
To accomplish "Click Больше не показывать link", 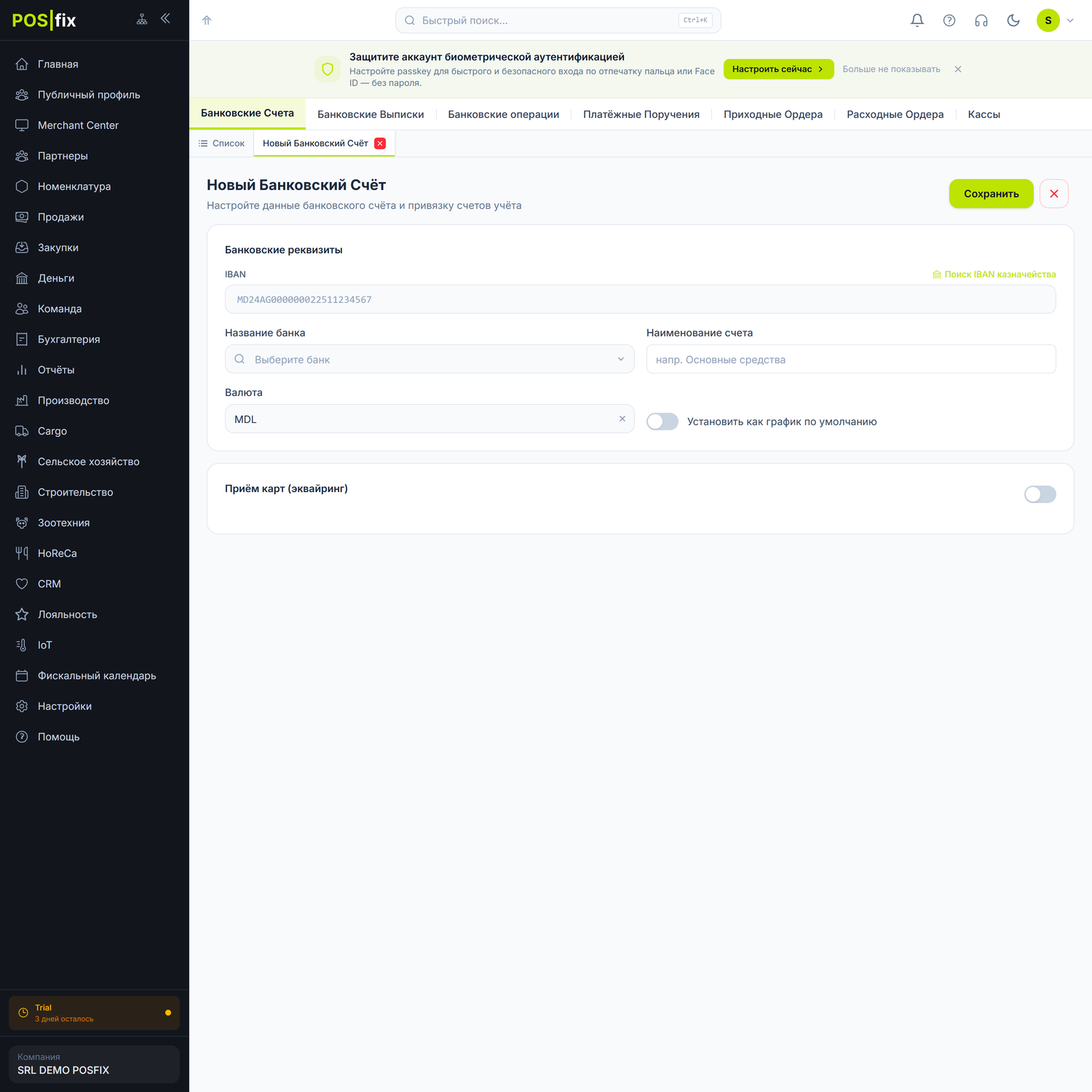I will pos(891,69).
